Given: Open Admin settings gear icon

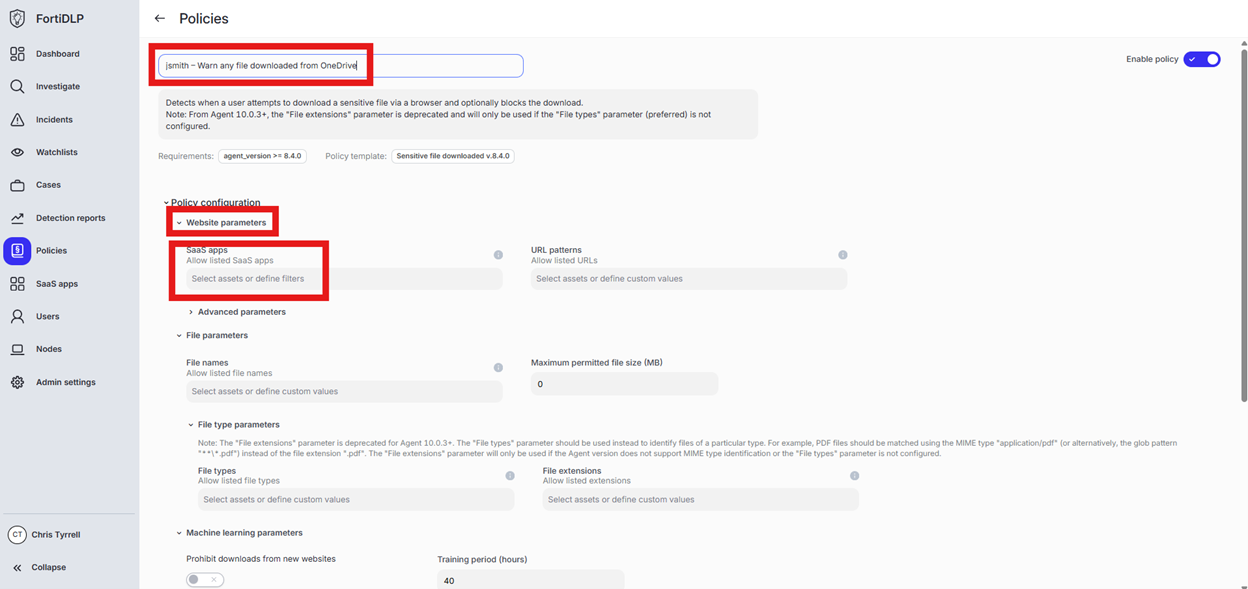Looking at the screenshot, I should [x=17, y=382].
